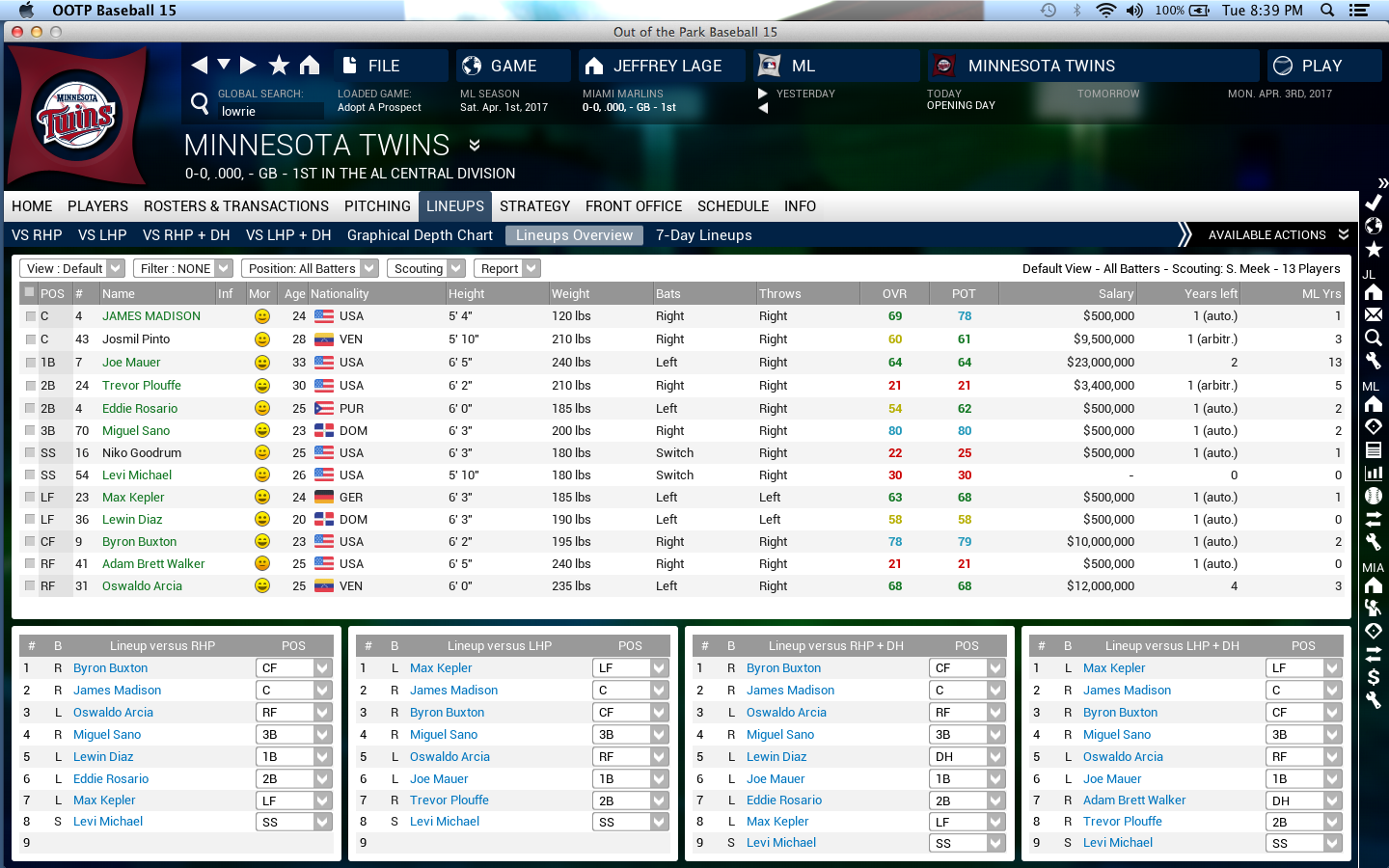This screenshot has width=1389, height=868.
Task: Click the wrench icon under JL section
Action: (1374, 361)
